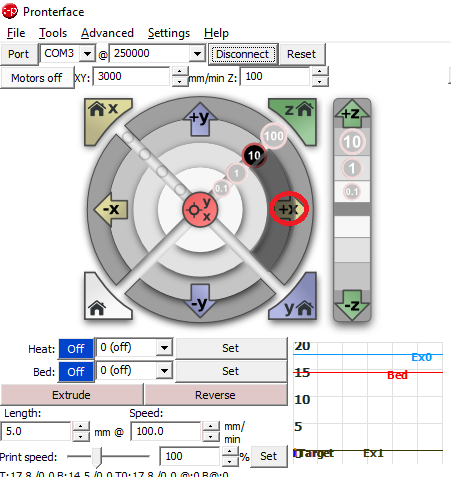Screen dimensions: 451x477
Task: Click the Print speed slider handle
Action: 97,457
